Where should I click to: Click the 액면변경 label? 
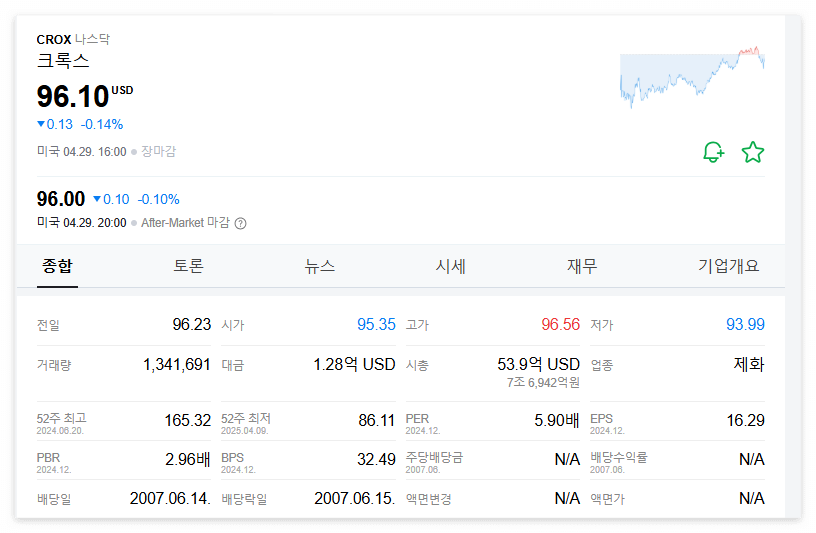coord(428,499)
